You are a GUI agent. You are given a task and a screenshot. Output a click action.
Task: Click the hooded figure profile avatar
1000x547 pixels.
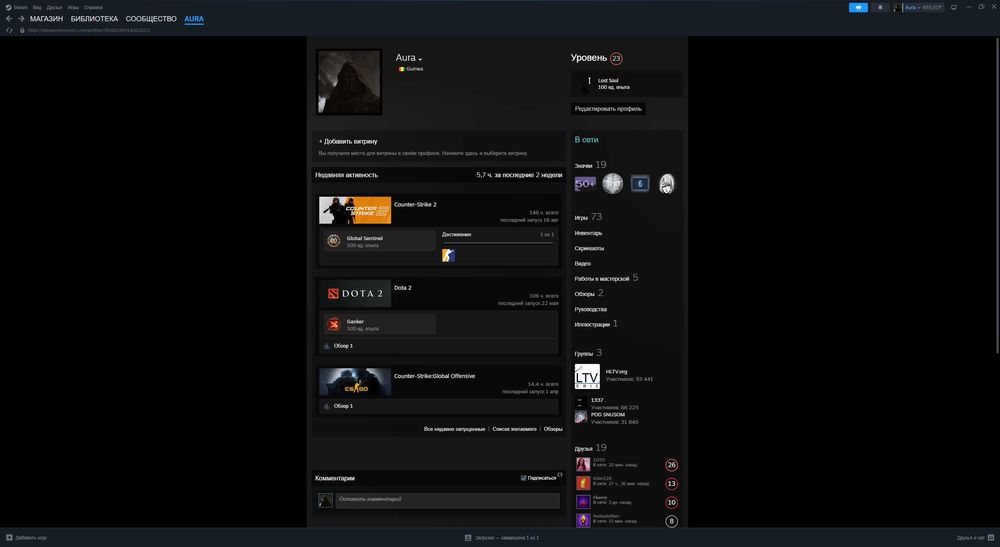point(349,82)
